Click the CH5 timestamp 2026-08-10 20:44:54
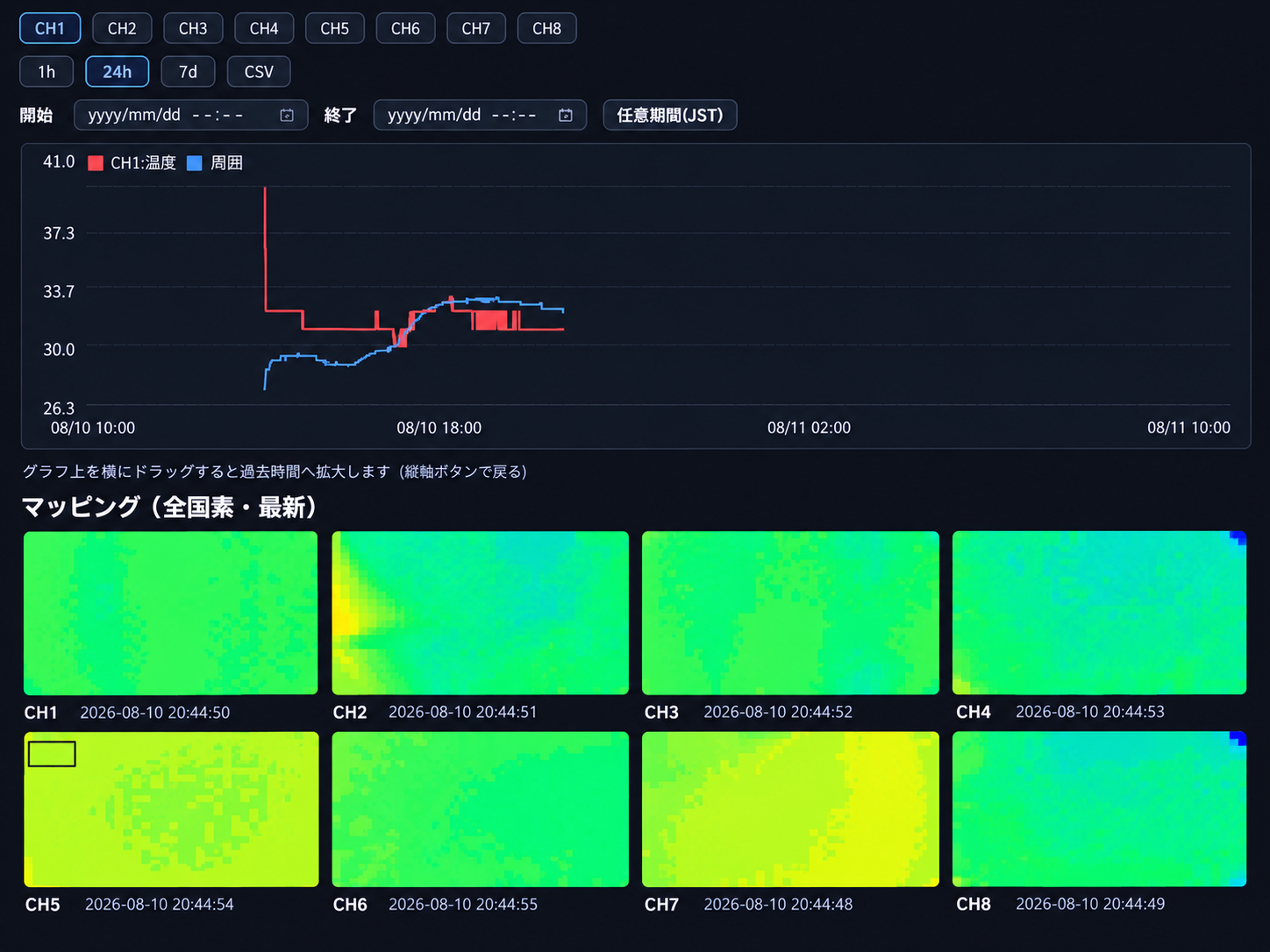 (x=160, y=905)
